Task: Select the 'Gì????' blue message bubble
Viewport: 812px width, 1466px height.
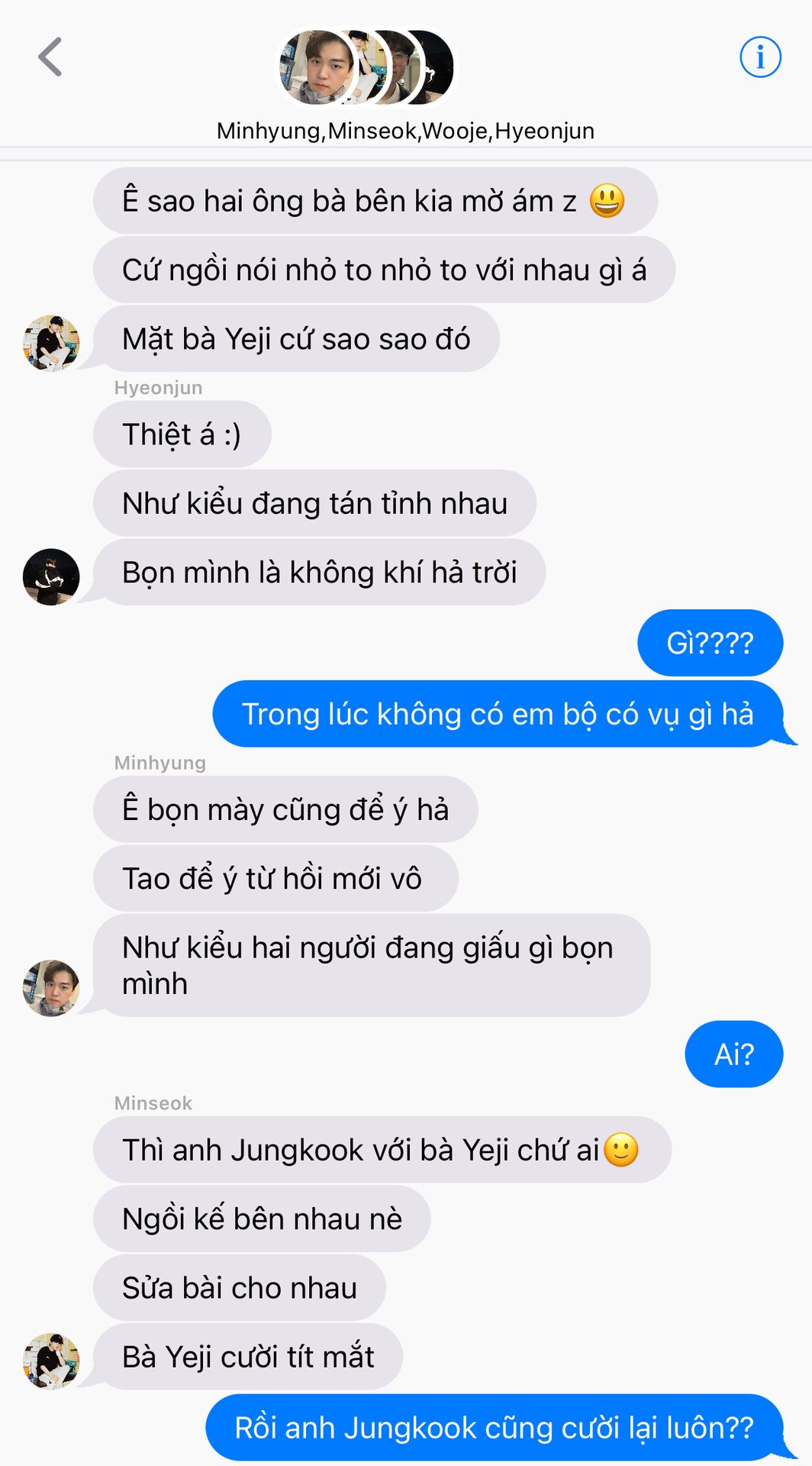Action: pos(710,643)
